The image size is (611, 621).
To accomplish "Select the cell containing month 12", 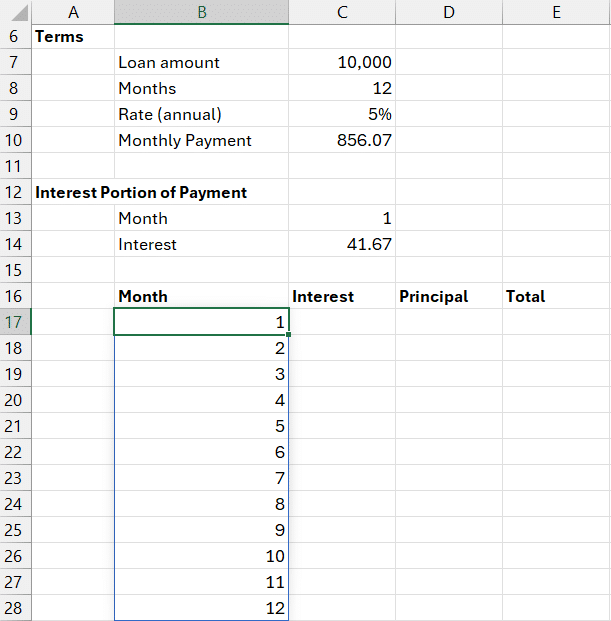I will coord(201,608).
